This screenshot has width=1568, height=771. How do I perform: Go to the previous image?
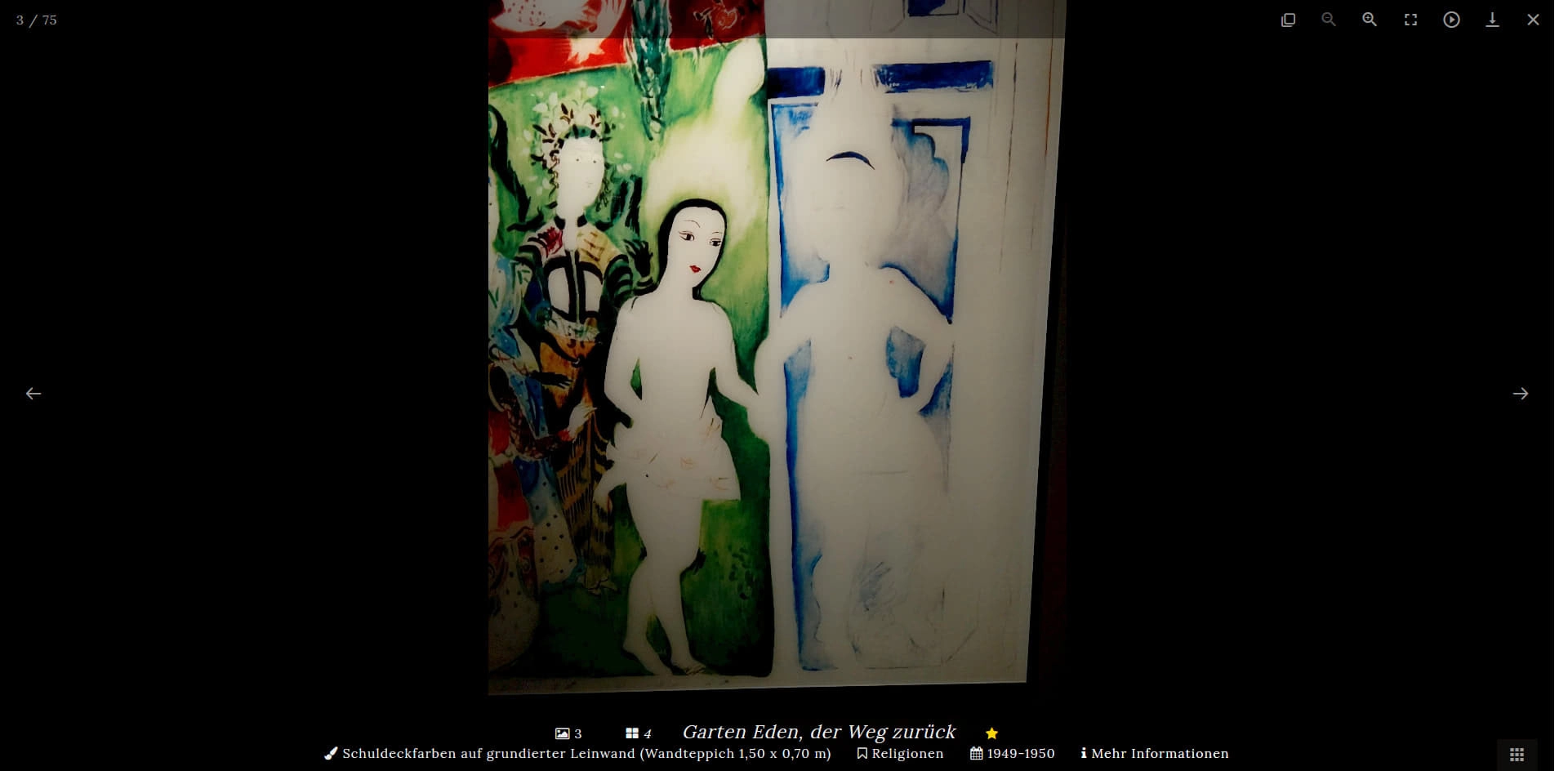pyautogui.click(x=33, y=394)
